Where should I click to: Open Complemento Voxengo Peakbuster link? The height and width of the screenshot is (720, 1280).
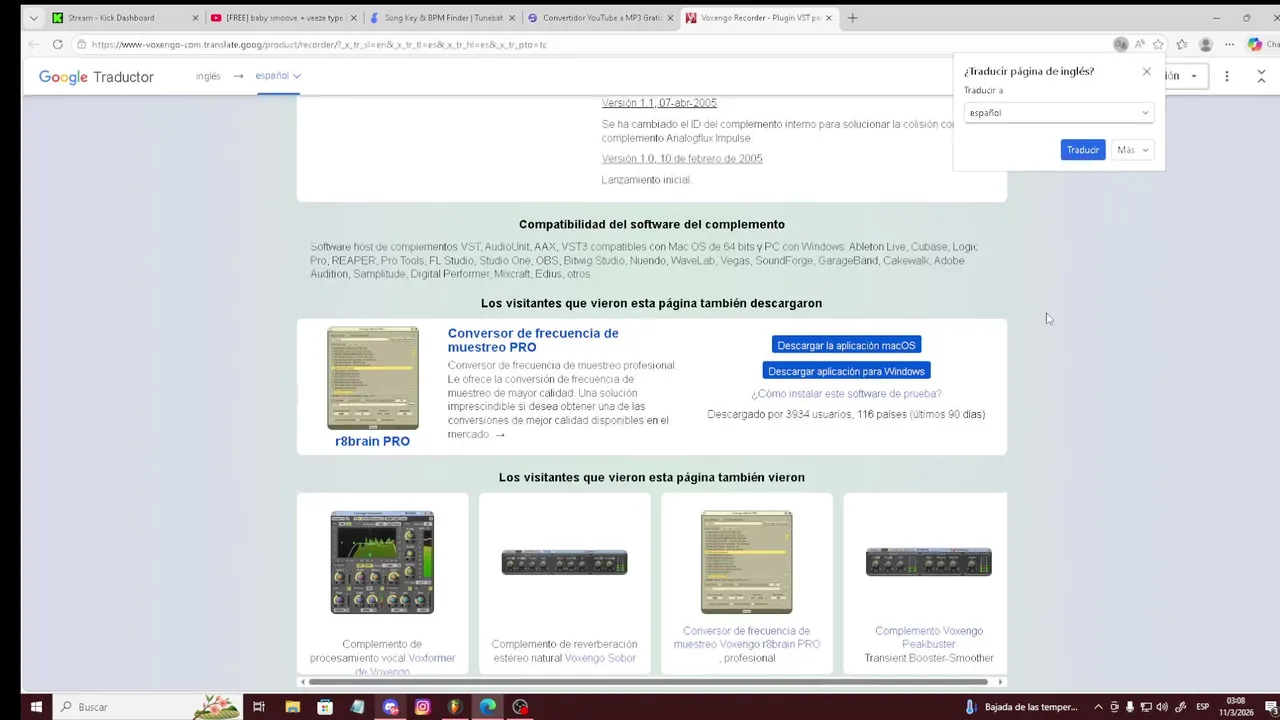(929, 637)
